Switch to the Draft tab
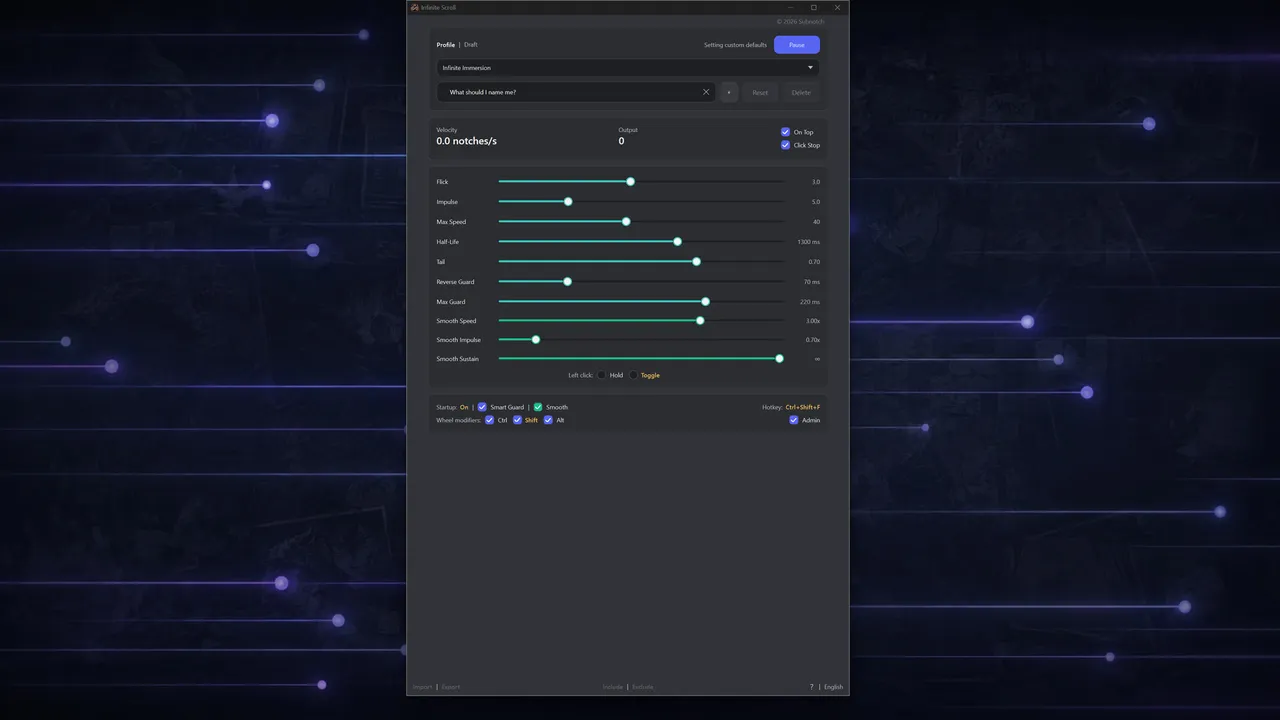Screen dimensions: 1280x720 pyautogui.click(x=471, y=45)
